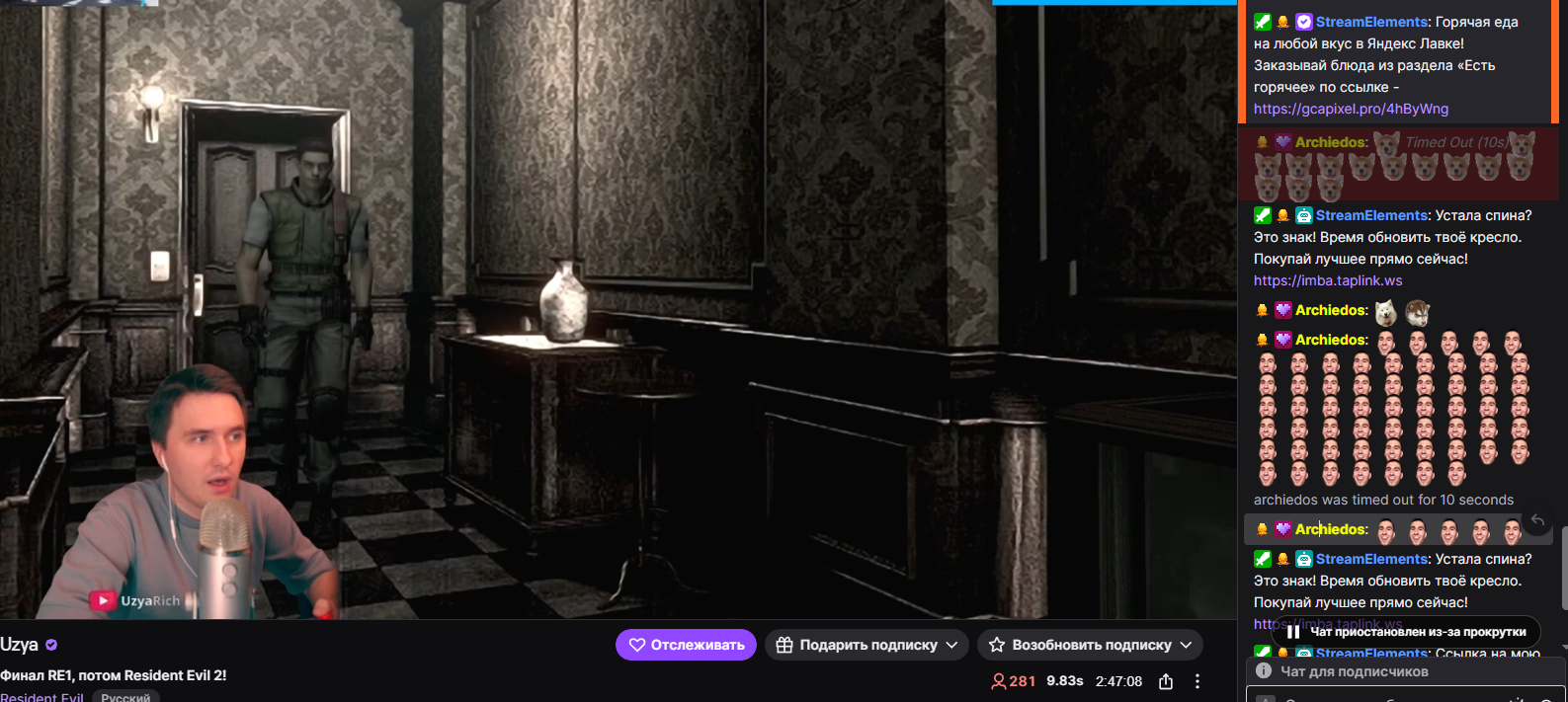Open imba.taplink.ws link below Покупай лучшее
The image size is (1568, 702).
(1328, 280)
